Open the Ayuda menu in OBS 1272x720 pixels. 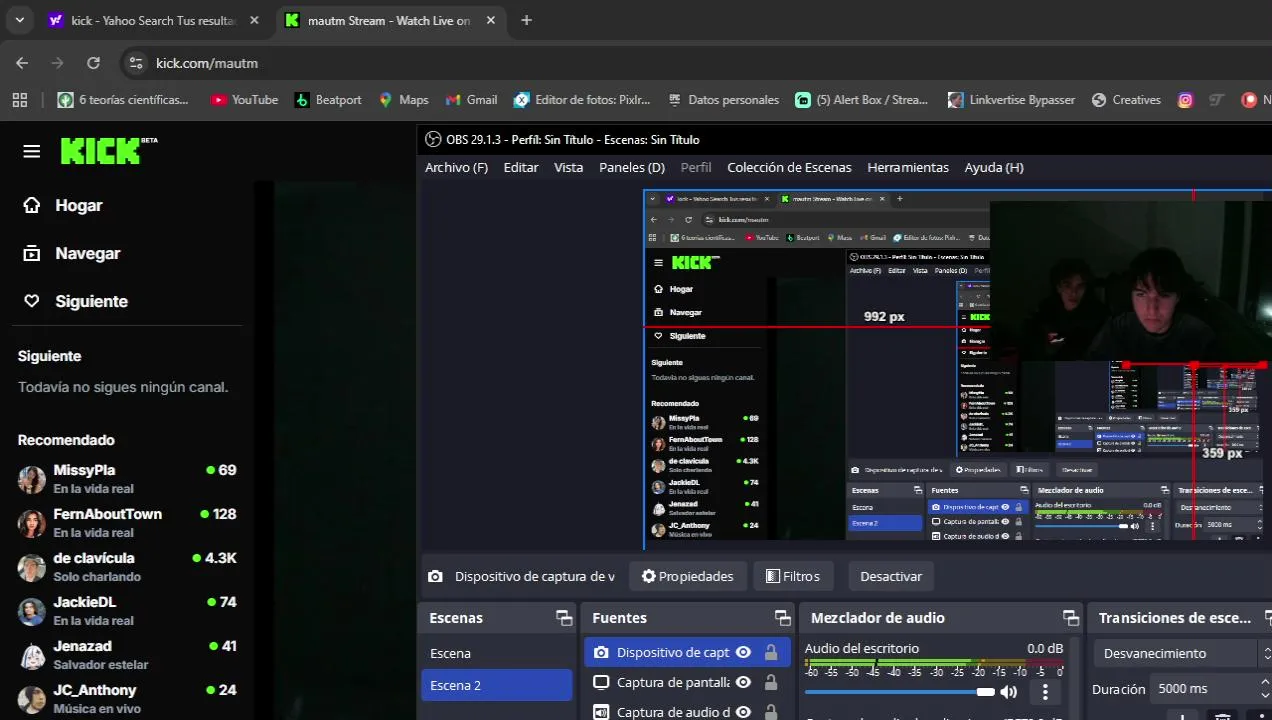(994, 167)
